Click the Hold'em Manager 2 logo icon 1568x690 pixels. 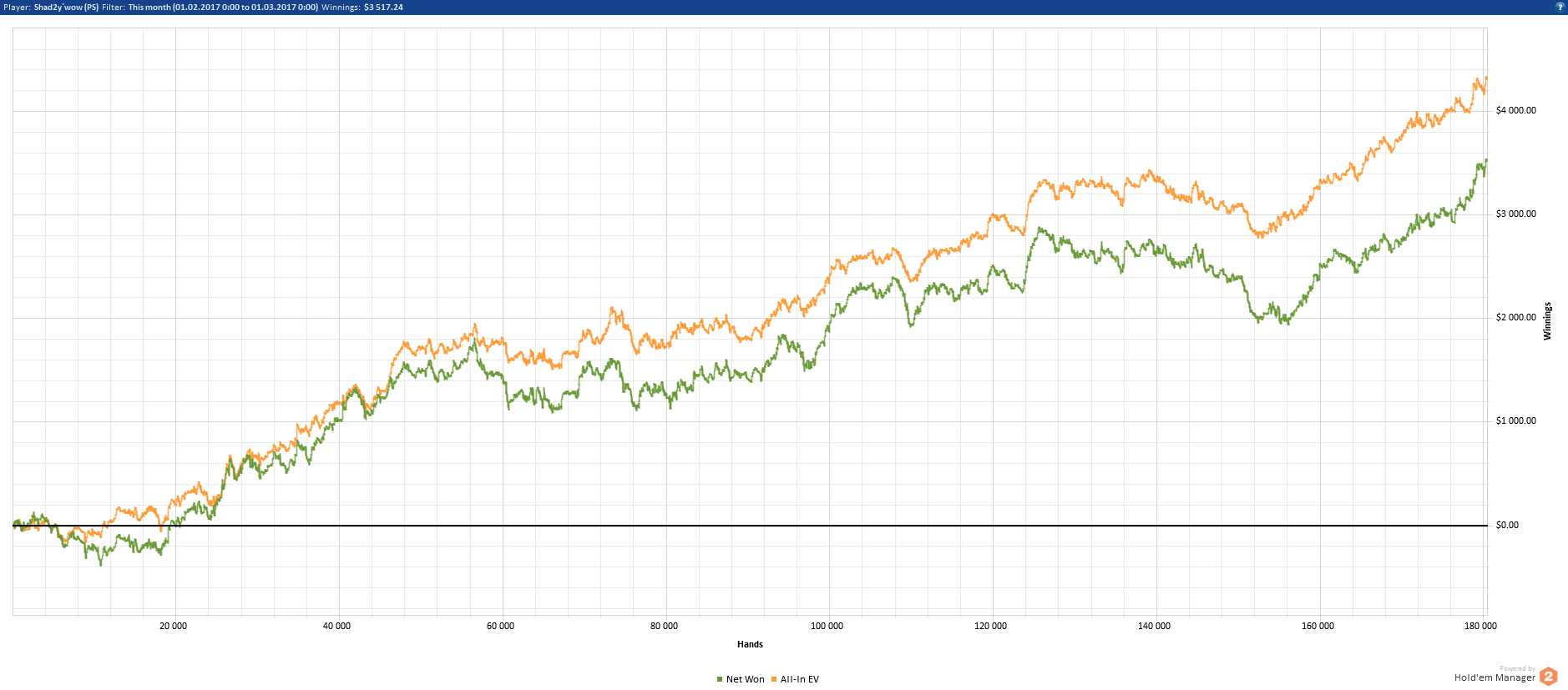point(1549,676)
